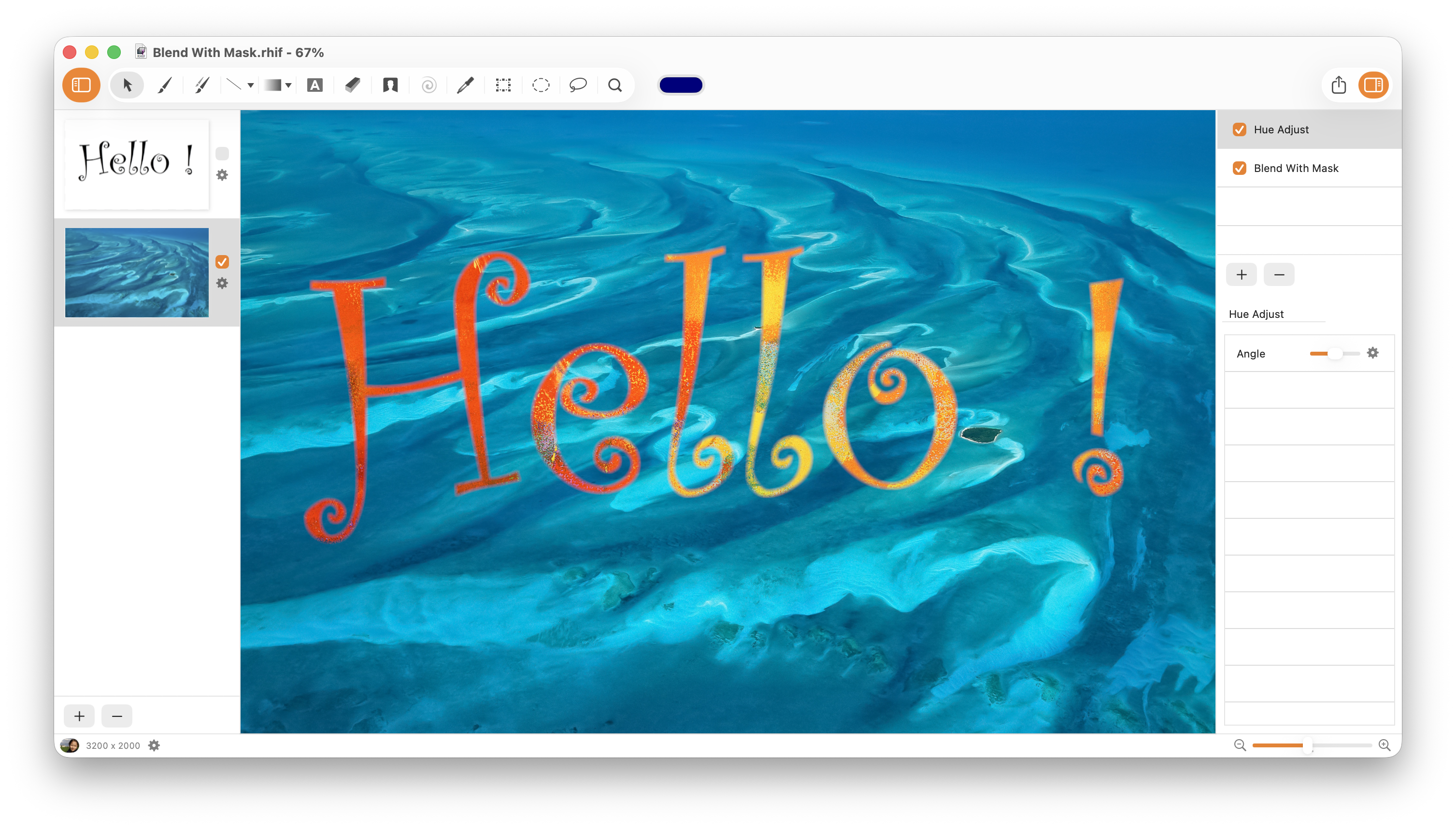Click the share icon
The width and height of the screenshot is (1456, 829).
1338,86
